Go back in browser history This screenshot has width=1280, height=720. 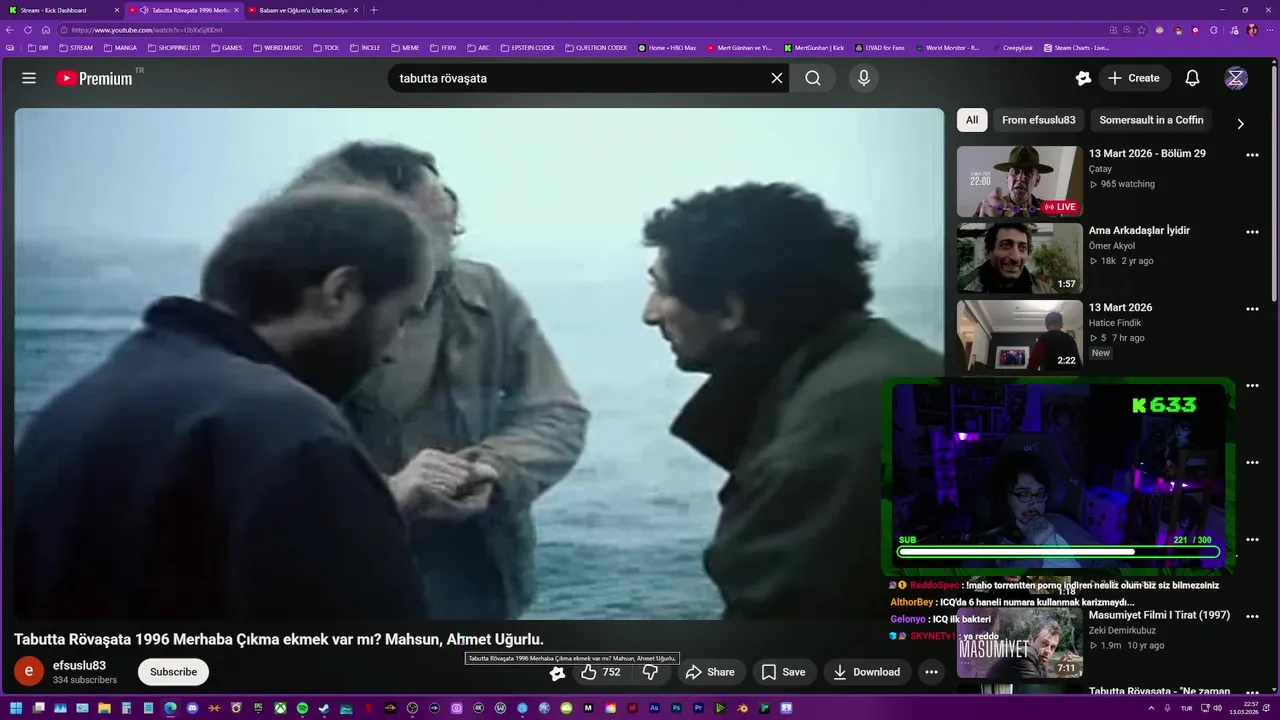pyautogui.click(x=11, y=30)
